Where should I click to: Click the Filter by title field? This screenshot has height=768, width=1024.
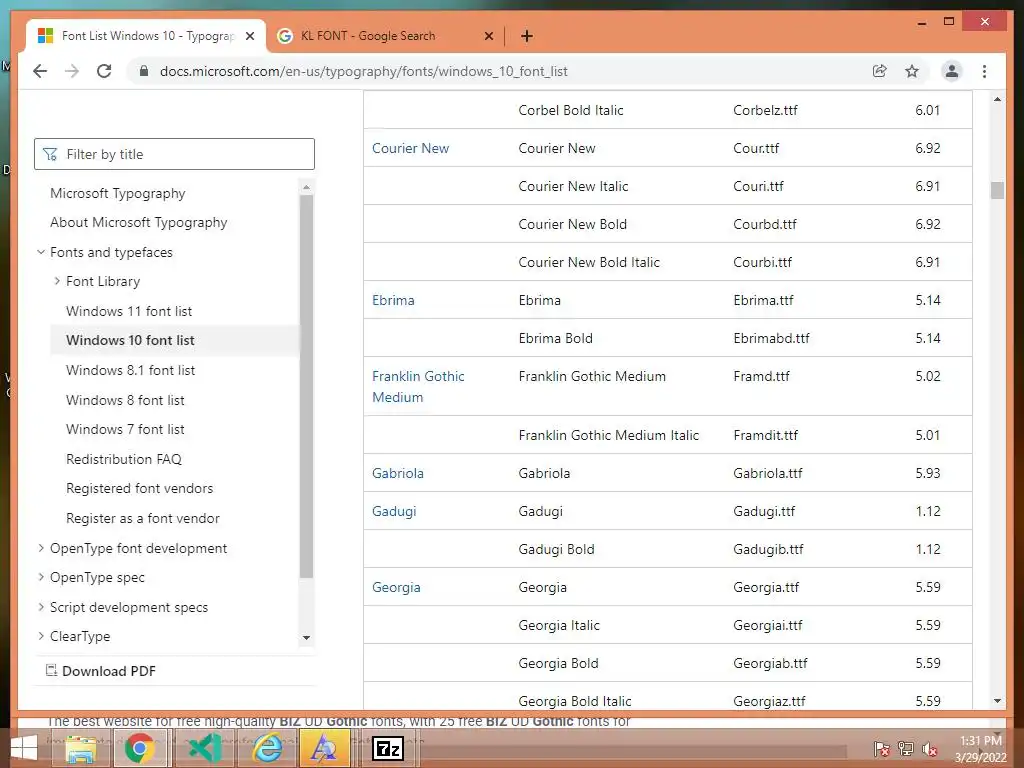(x=174, y=154)
